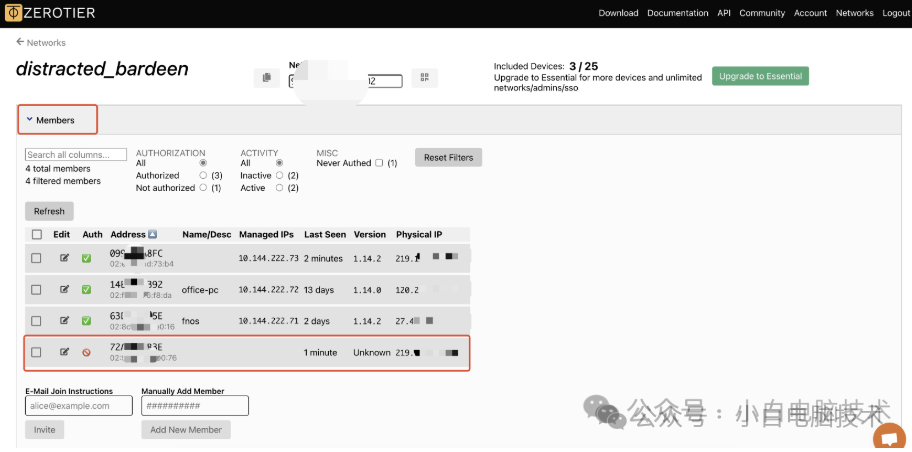Enable the Never Authed checkbox
Viewport: 912px width, 452px height.
coord(379,163)
